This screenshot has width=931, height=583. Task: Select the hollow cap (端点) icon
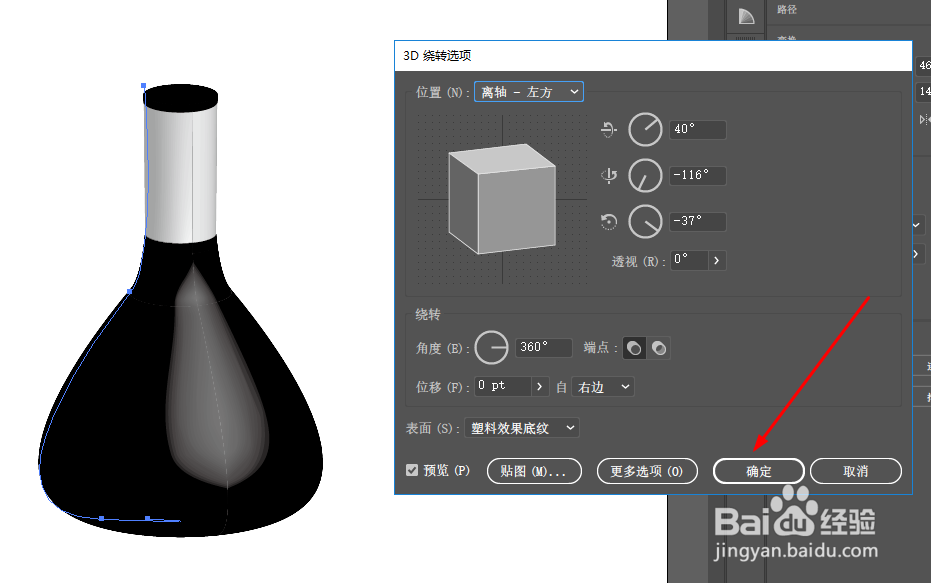[659, 348]
